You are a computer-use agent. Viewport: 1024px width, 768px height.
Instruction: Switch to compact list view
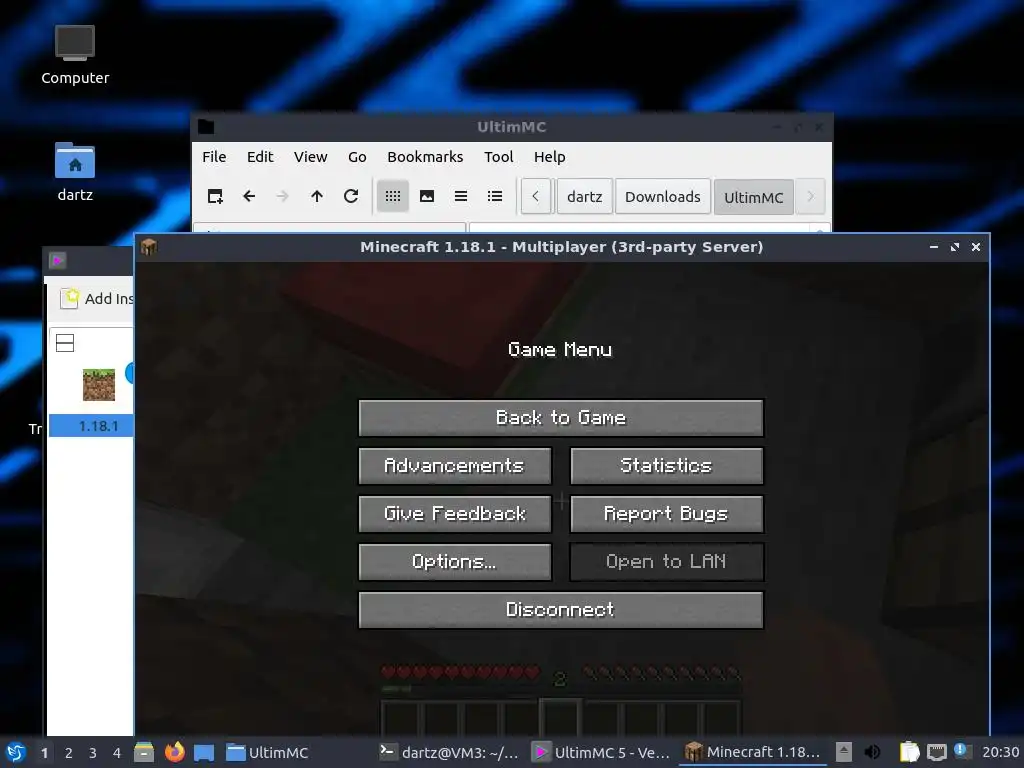[x=461, y=196]
